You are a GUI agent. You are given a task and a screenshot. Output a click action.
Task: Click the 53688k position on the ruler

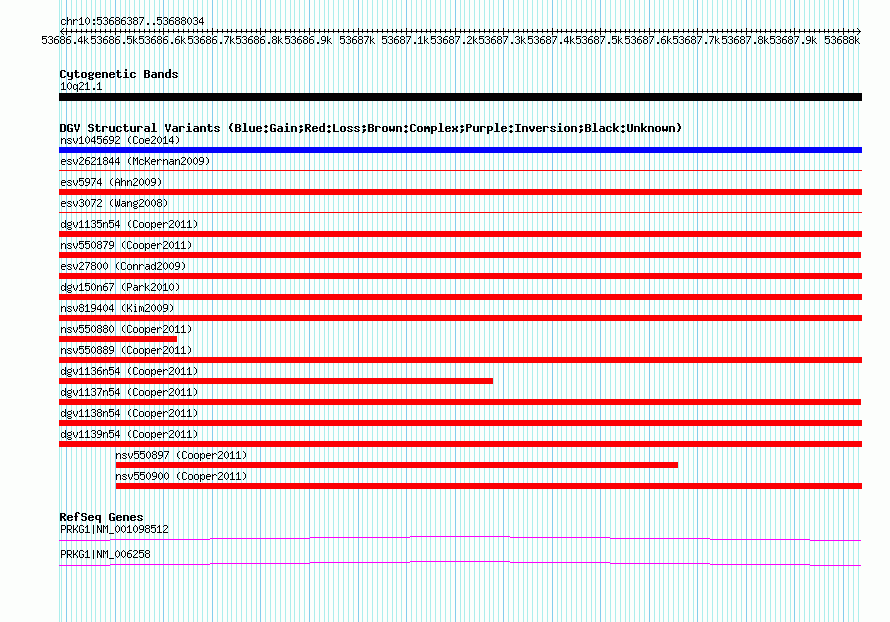(x=842, y=40)
